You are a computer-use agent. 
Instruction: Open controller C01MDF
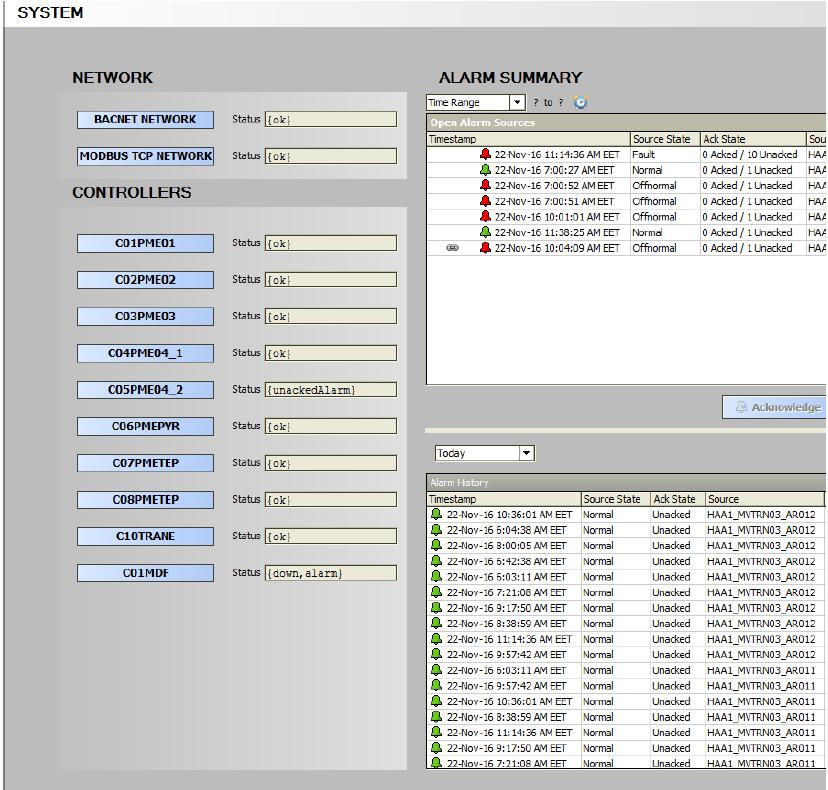145,573
